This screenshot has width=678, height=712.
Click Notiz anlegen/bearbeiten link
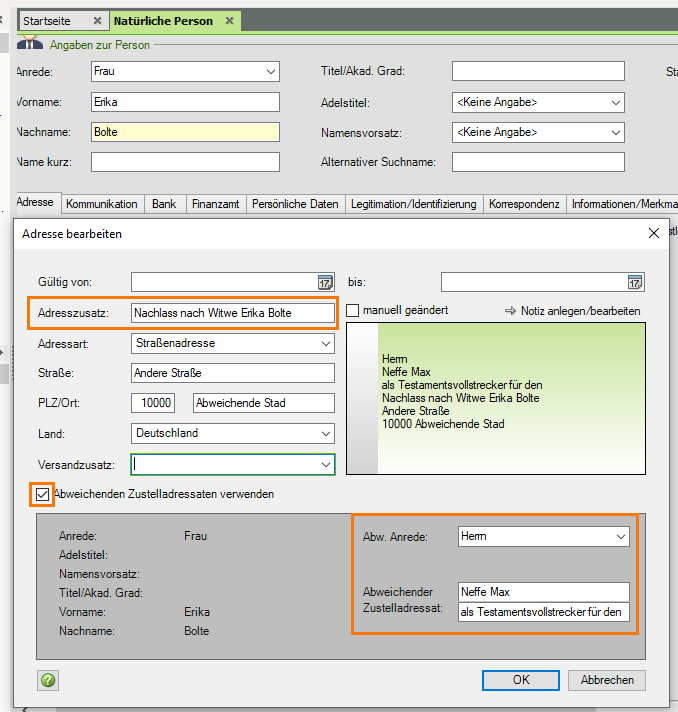click(x=573, y=311)
